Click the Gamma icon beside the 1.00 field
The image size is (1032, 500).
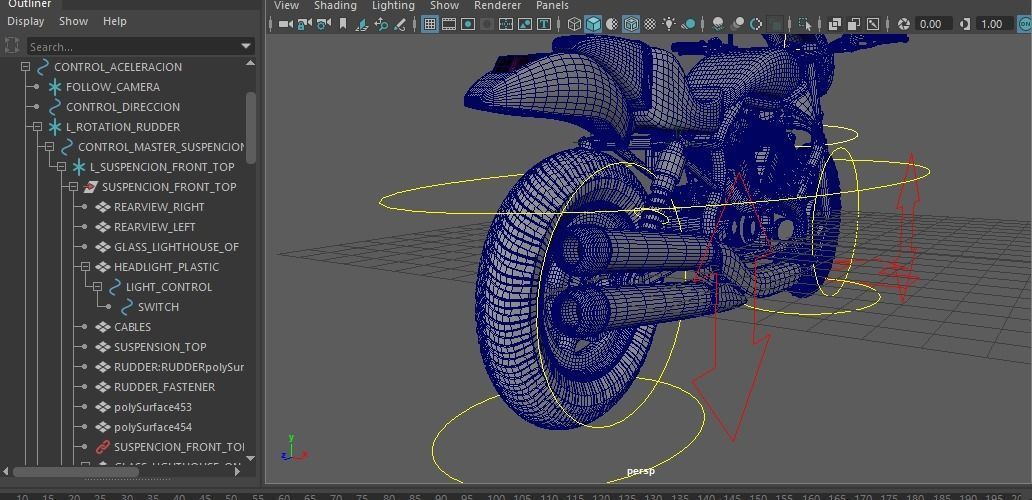point(965,24)
